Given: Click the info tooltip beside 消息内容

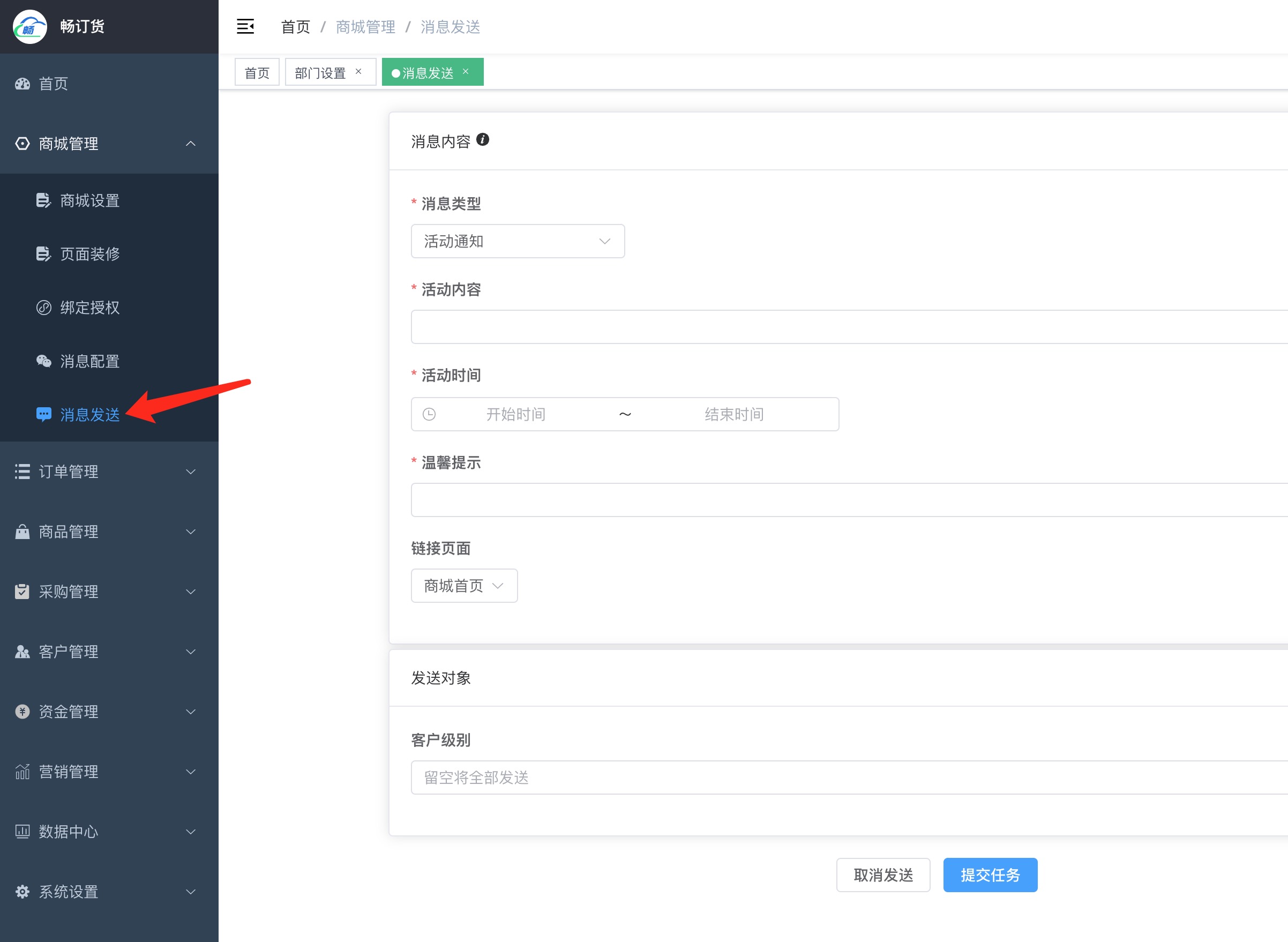Looking at the screenshot, I should (x=484, y=140).
